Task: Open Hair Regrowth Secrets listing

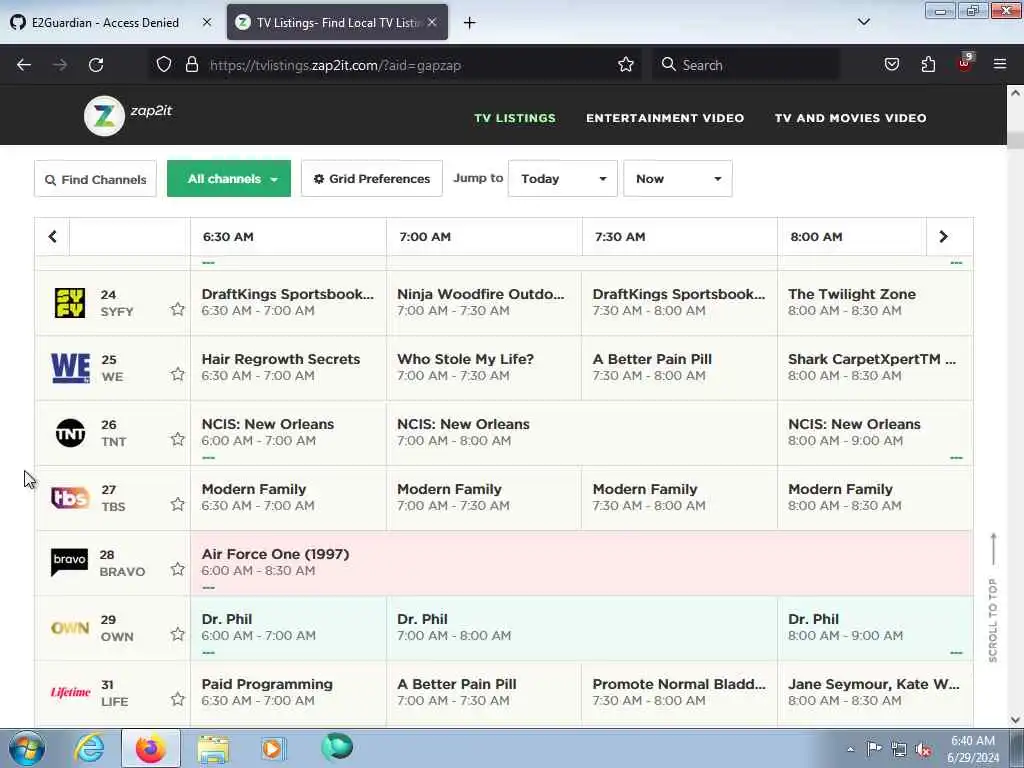Action: [x=288, y=368]
